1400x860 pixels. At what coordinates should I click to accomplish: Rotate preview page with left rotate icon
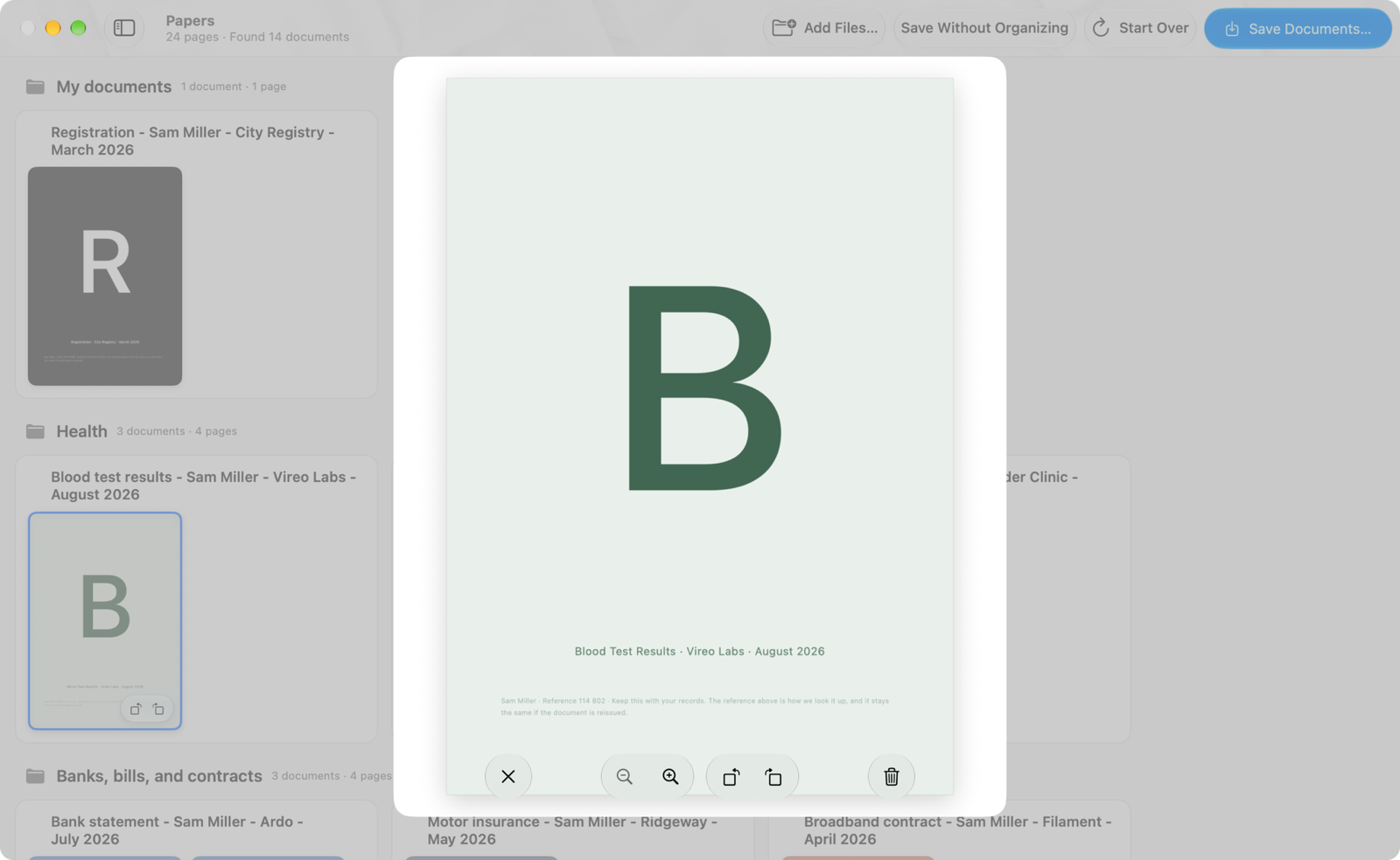(731, 776)
